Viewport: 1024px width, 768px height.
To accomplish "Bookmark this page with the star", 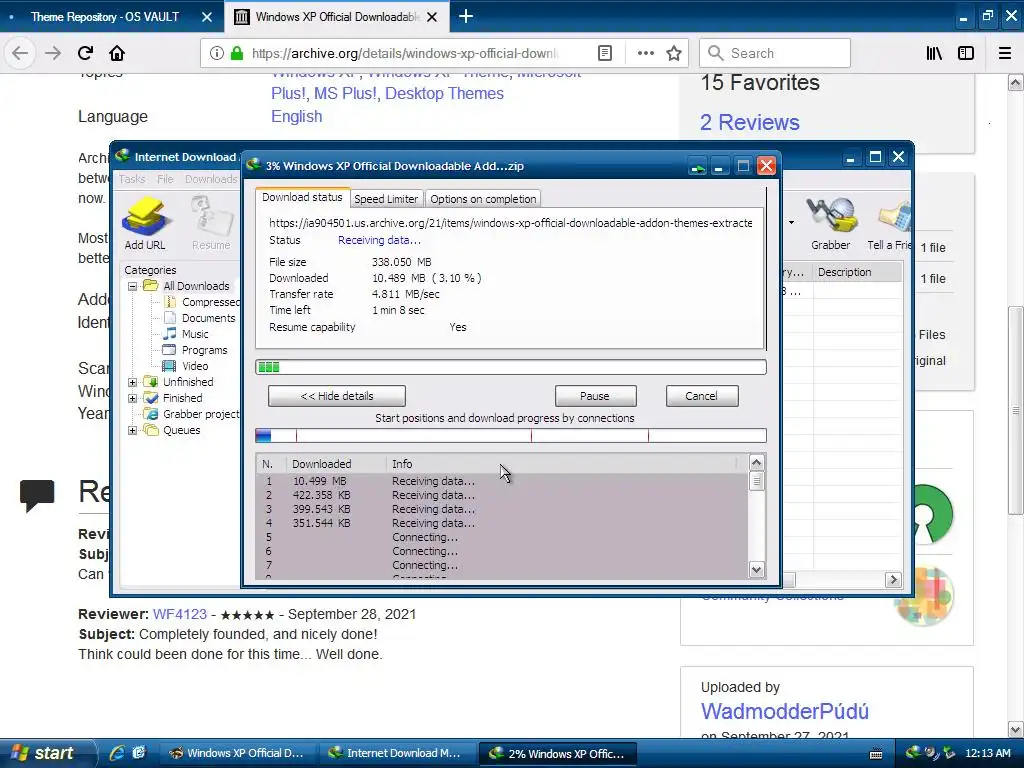I will (x=674, y=53).
